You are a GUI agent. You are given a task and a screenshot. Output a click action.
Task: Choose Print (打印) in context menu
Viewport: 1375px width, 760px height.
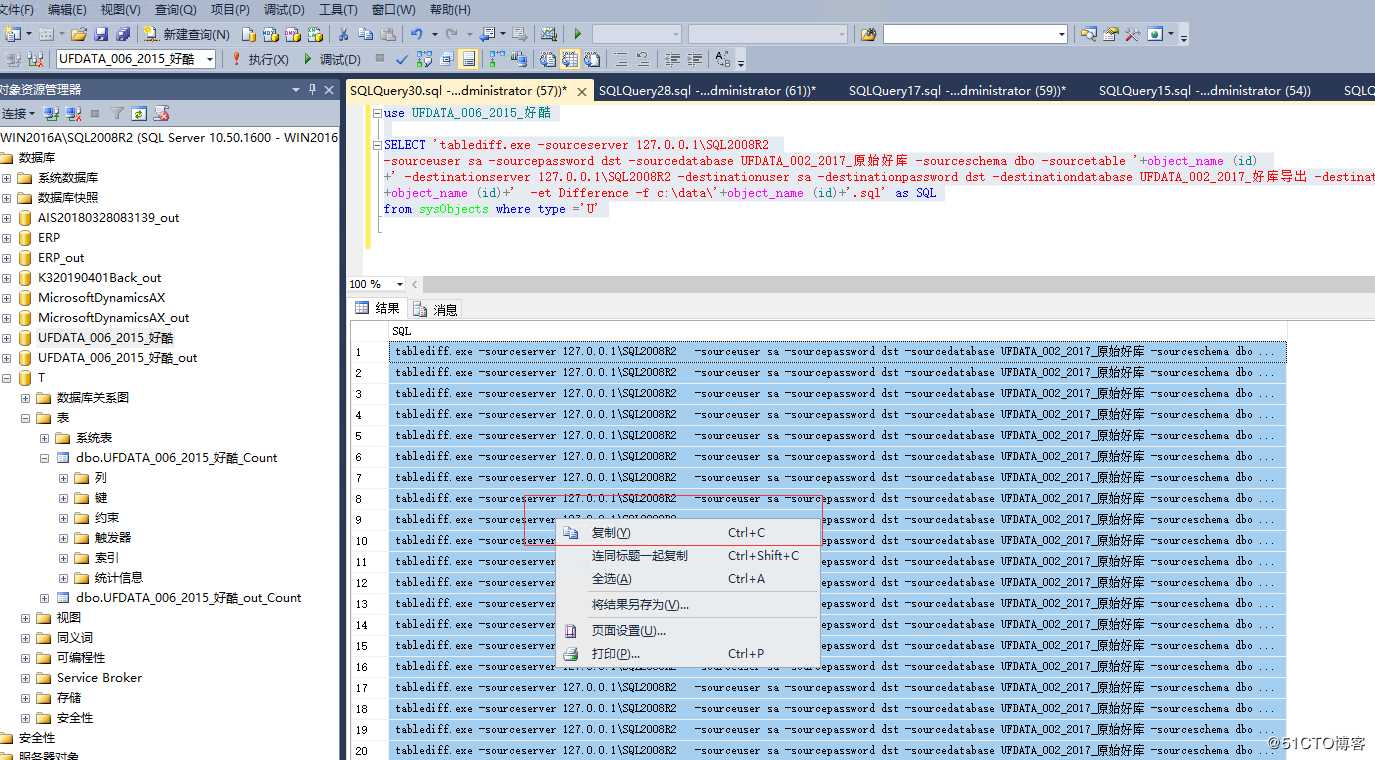tap(687, 654)
